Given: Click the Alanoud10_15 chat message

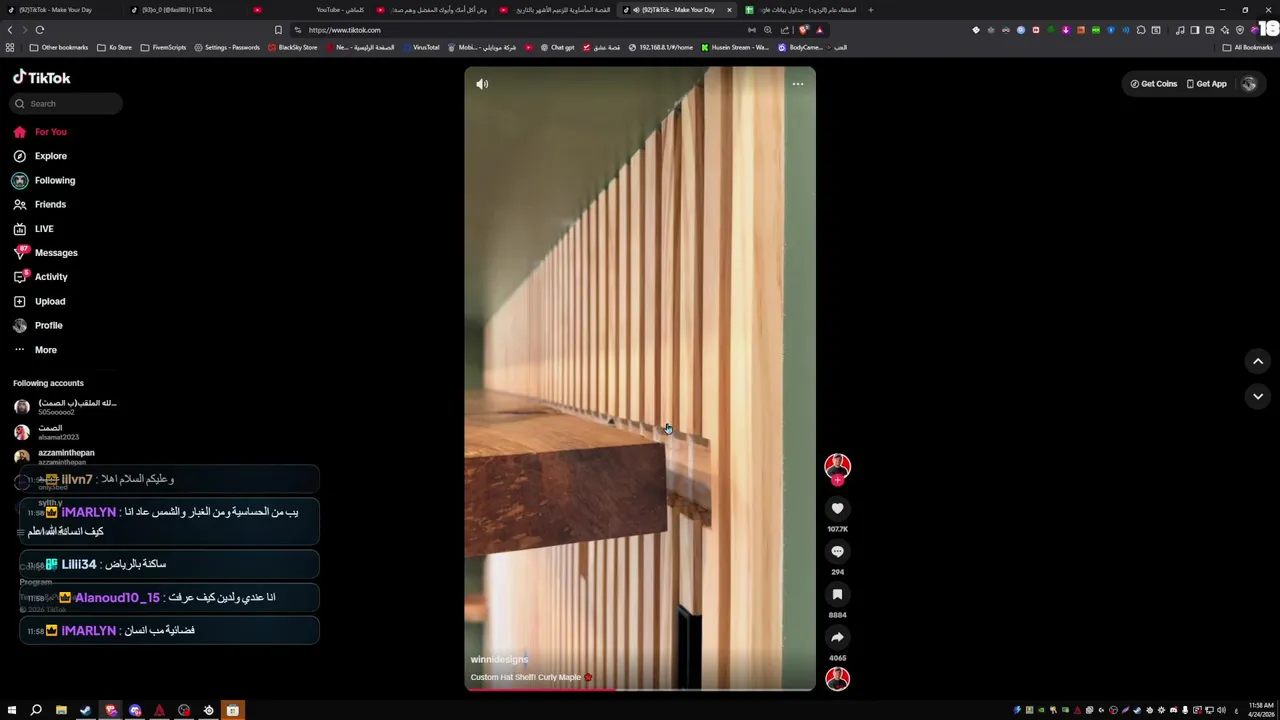Looking at the screenshot, I should click(169, 598).
